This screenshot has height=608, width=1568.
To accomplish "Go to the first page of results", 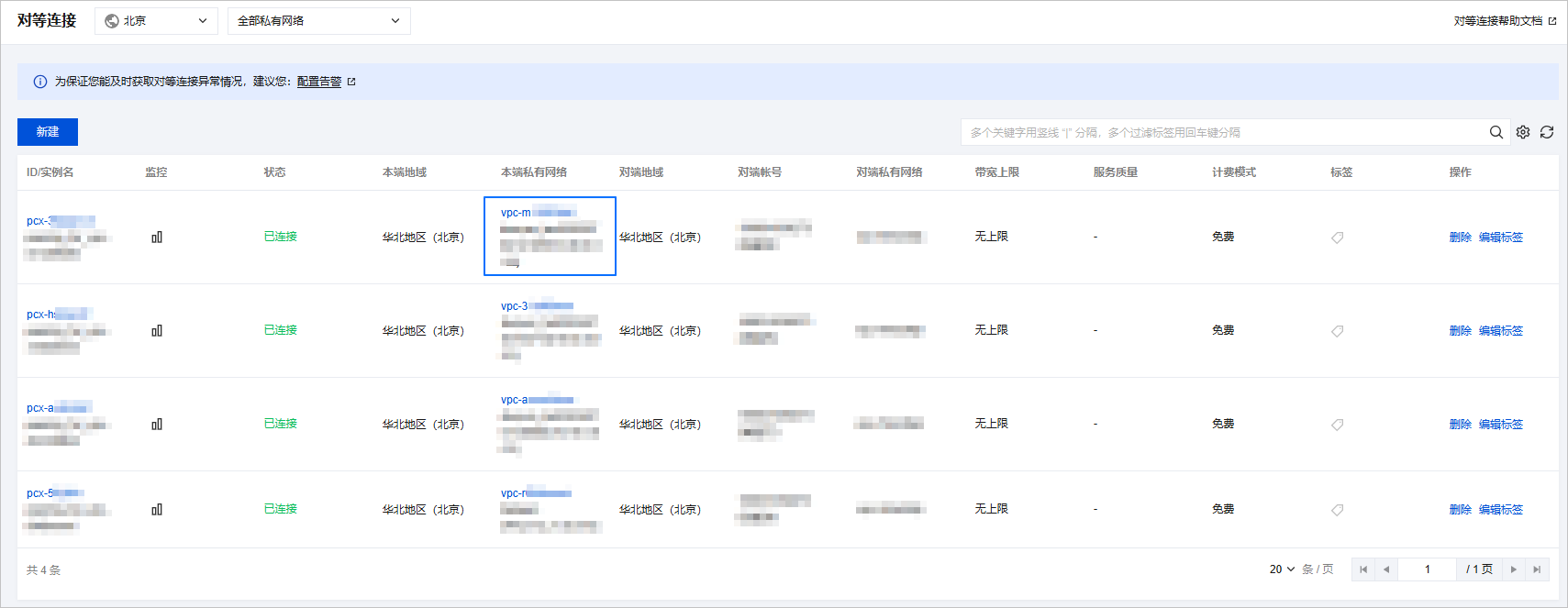I will point(1363,569).
